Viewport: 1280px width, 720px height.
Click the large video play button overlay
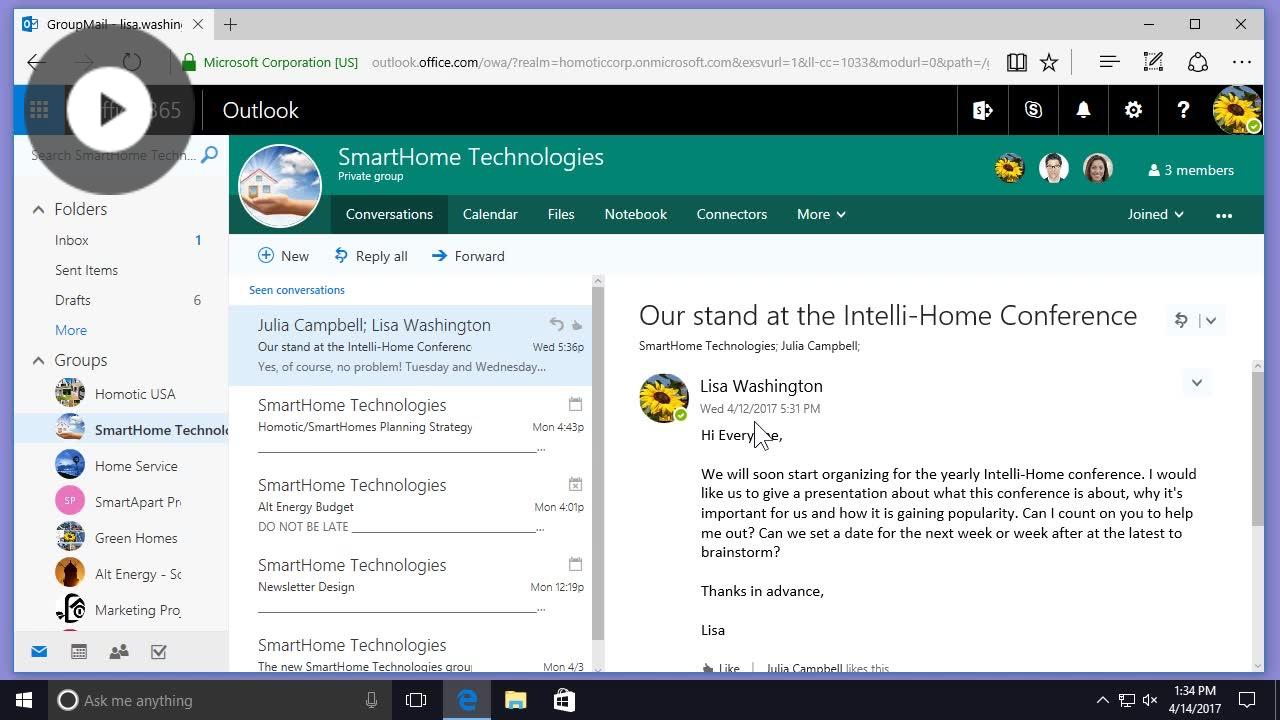point(108,109)
